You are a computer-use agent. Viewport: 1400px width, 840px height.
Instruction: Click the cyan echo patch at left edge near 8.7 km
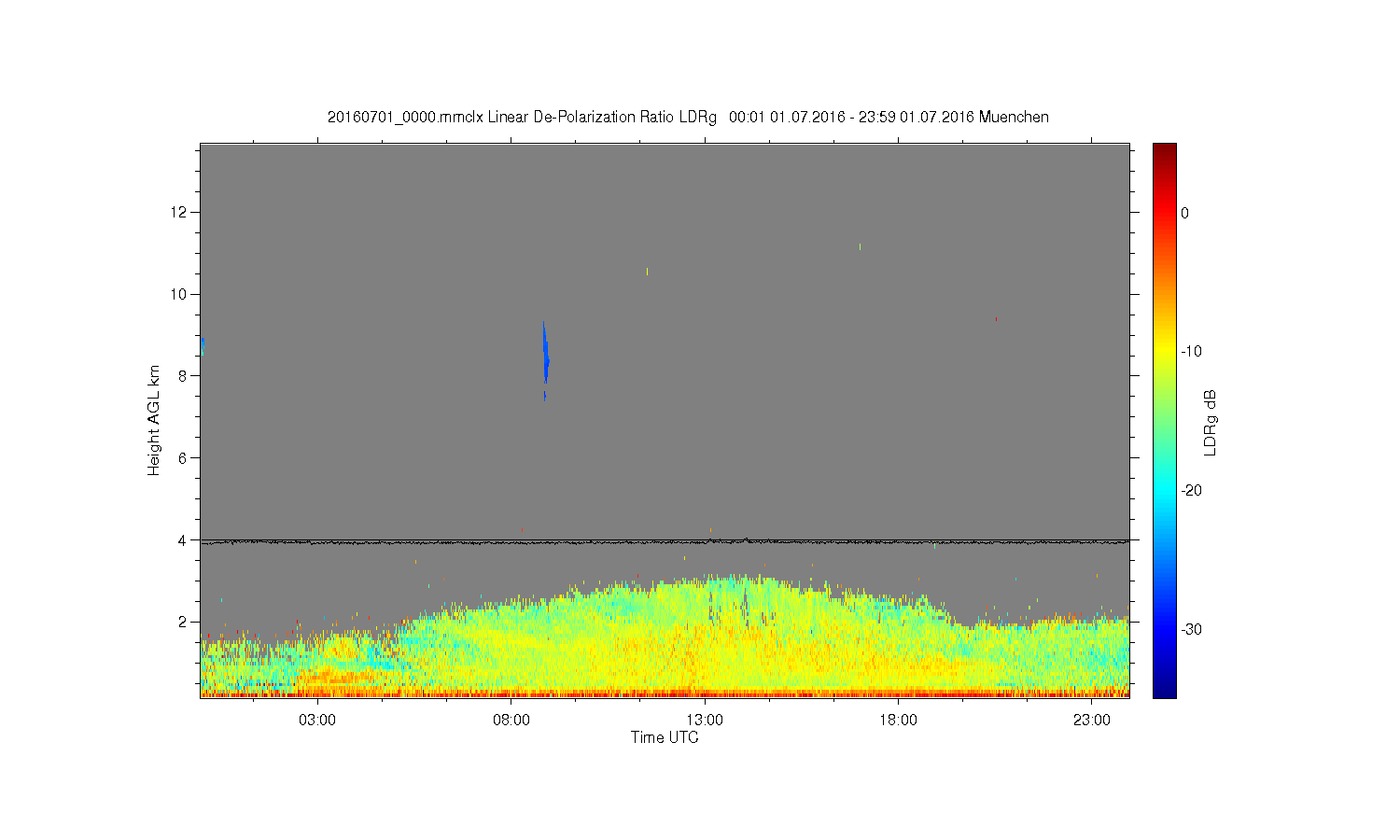pos(203,346)
